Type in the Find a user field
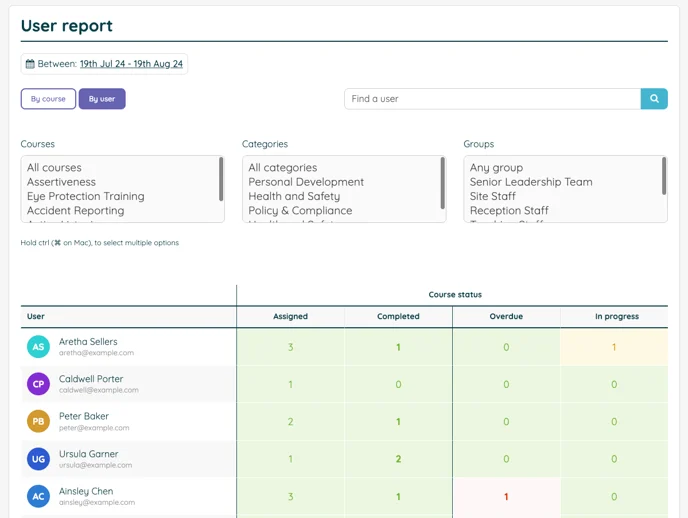 tap(492, 99)
